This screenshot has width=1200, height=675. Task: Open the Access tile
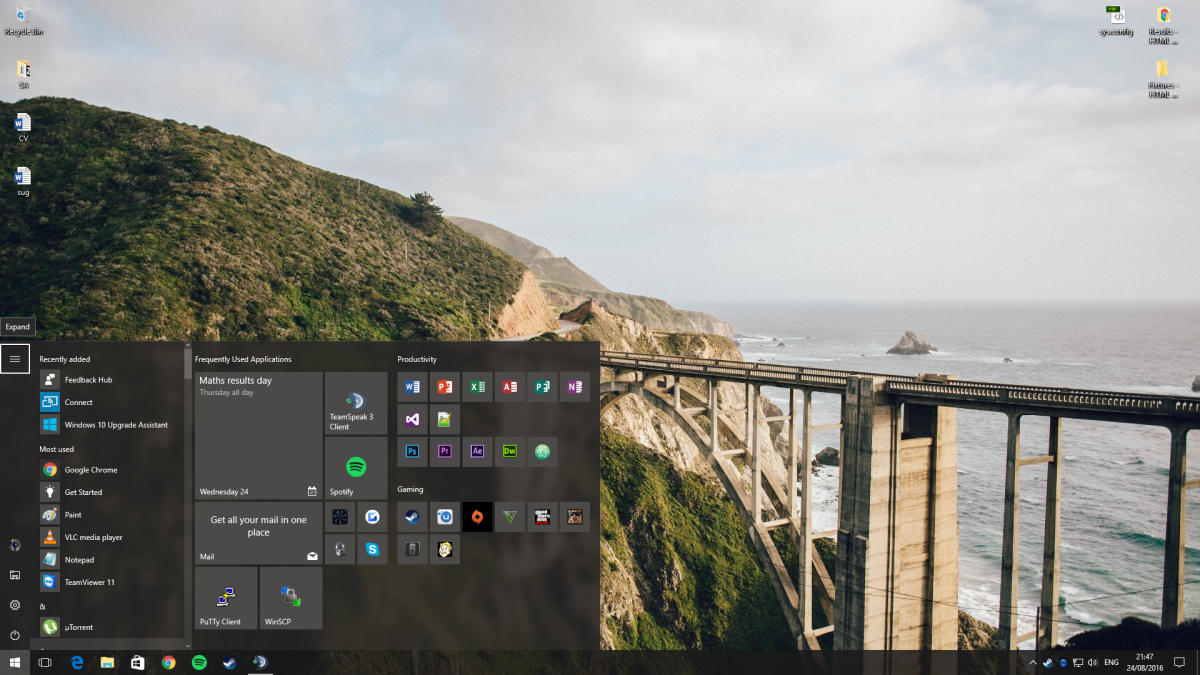point(510,387)
